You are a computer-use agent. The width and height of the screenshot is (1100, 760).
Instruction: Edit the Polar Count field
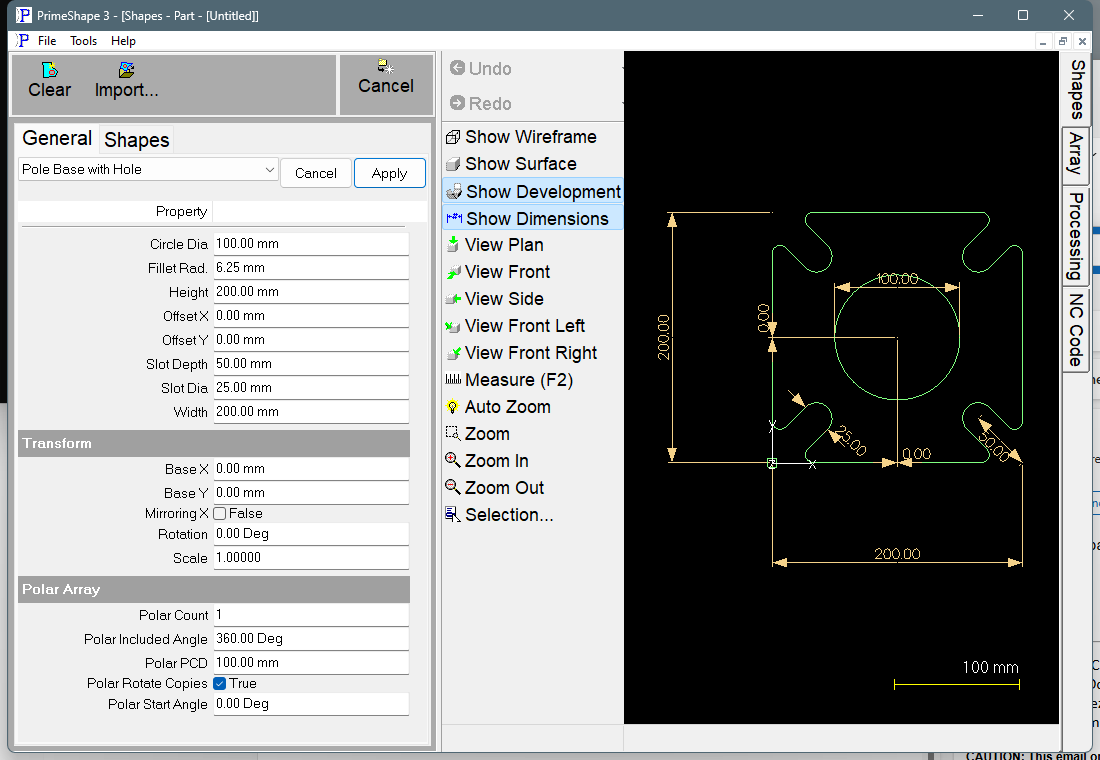tap(311, 615)
